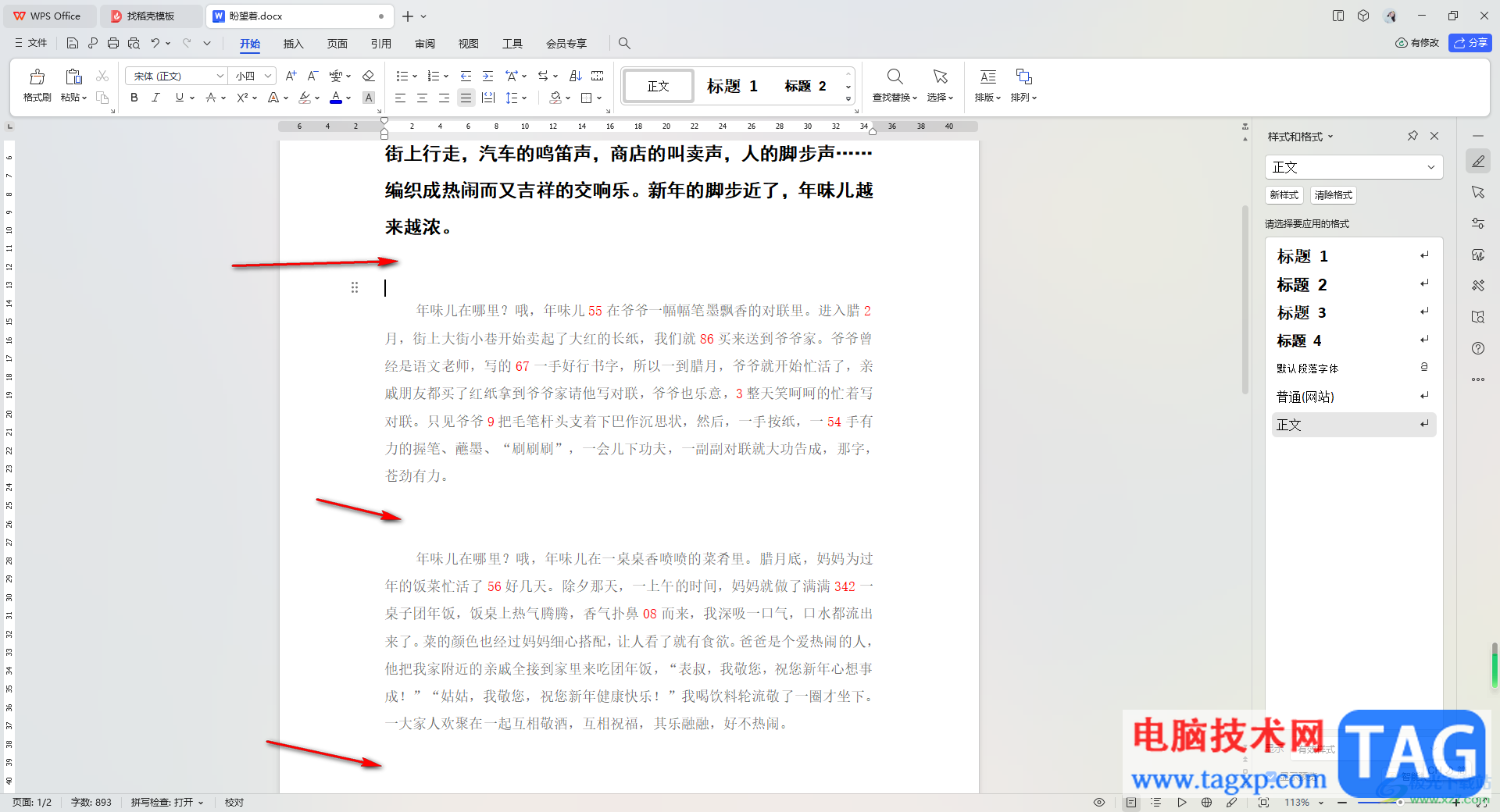Viewport: 1500px width, 812px height.
Task: Align paragraph text left
Action: pos(400,98)
